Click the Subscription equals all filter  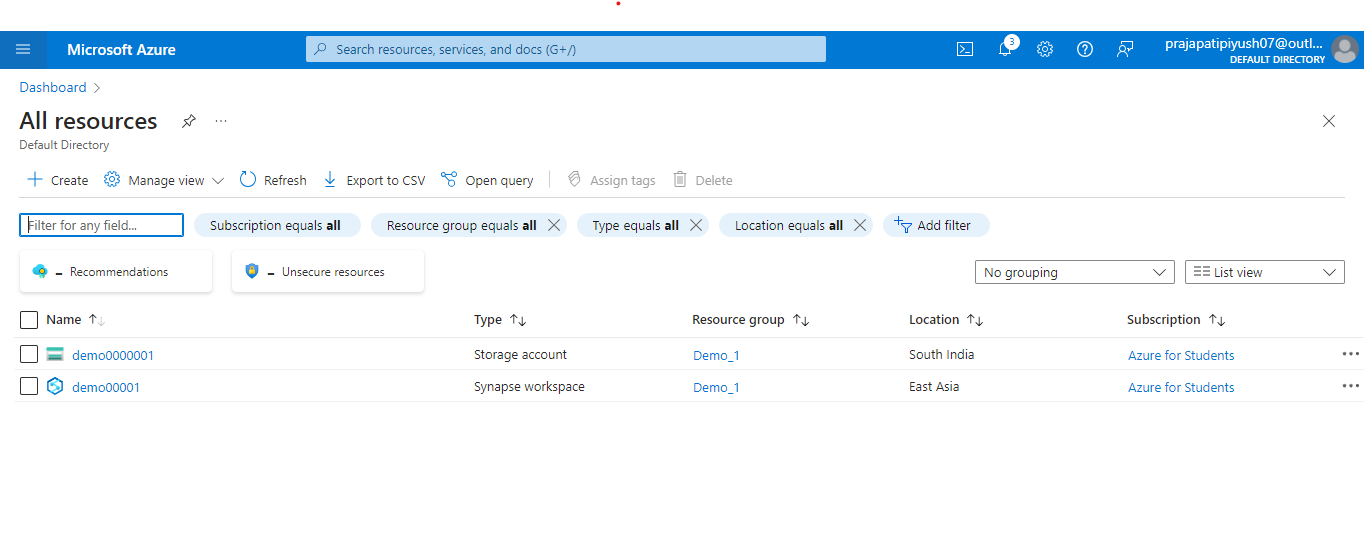tap(275, 225)
